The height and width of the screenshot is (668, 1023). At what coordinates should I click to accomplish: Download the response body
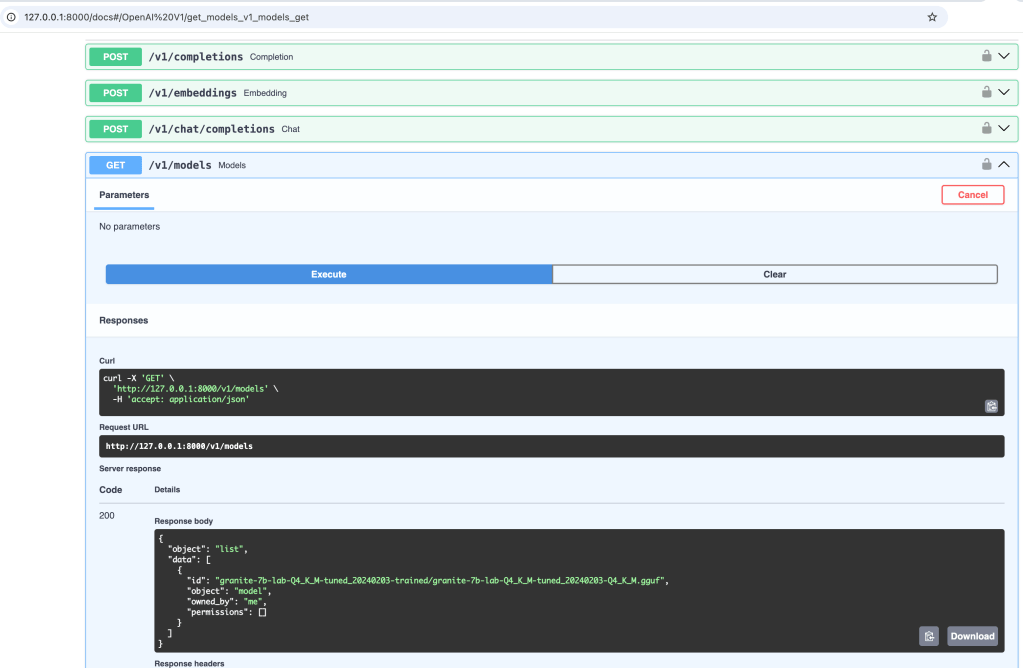click(972, 636)
